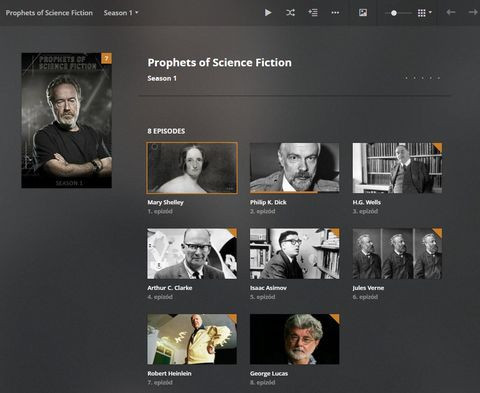Open the three-dot more options menu

coord(335,13)
